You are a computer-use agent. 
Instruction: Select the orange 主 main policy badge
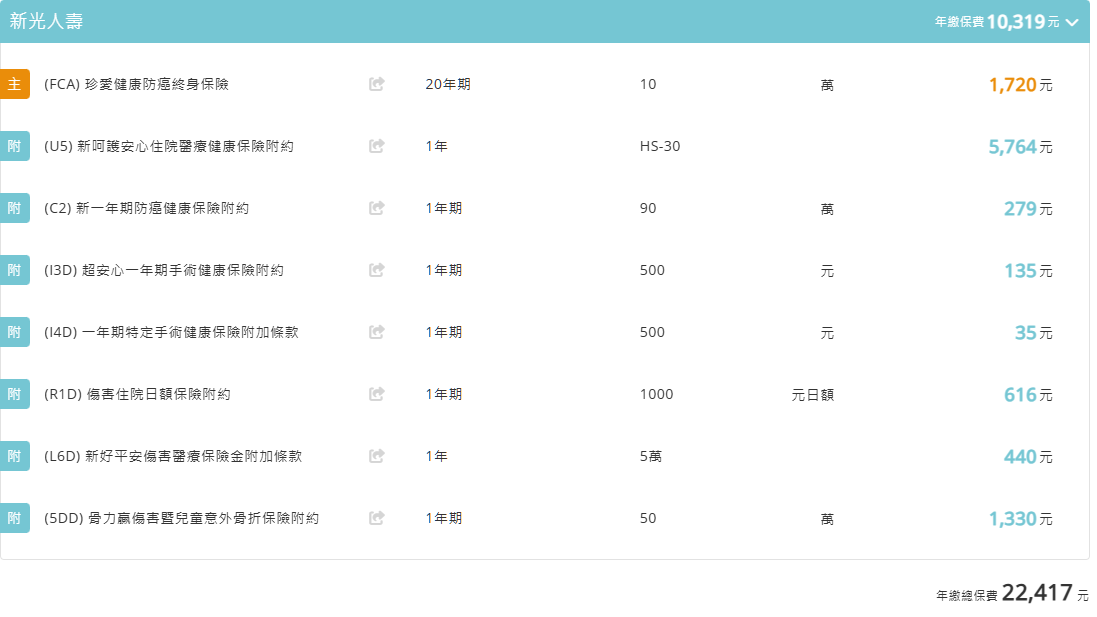point(14,84)
